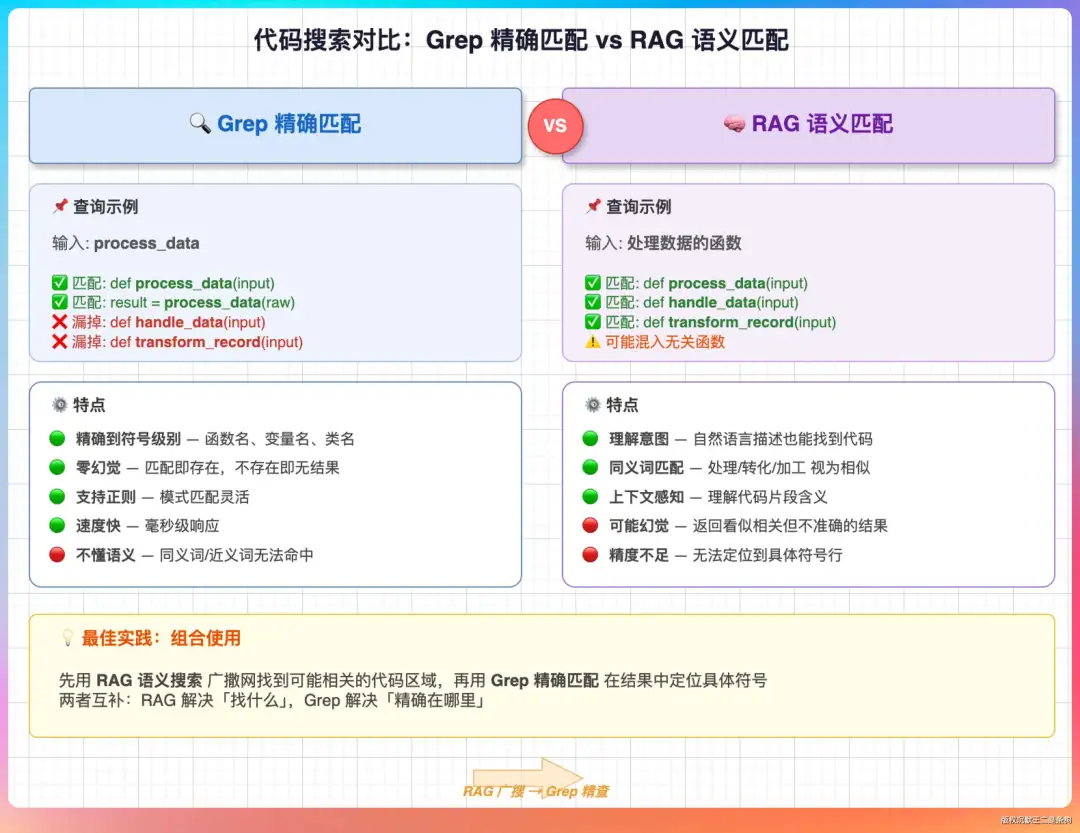The width and height of the screenshot is (1080, 833).
Task: Click the green dot beside 同义词匹配
Action: (590, 467)
